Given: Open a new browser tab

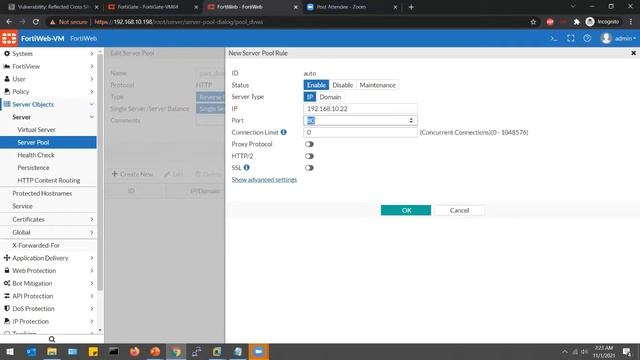Looking at the screenshot, I should (411, 7).
